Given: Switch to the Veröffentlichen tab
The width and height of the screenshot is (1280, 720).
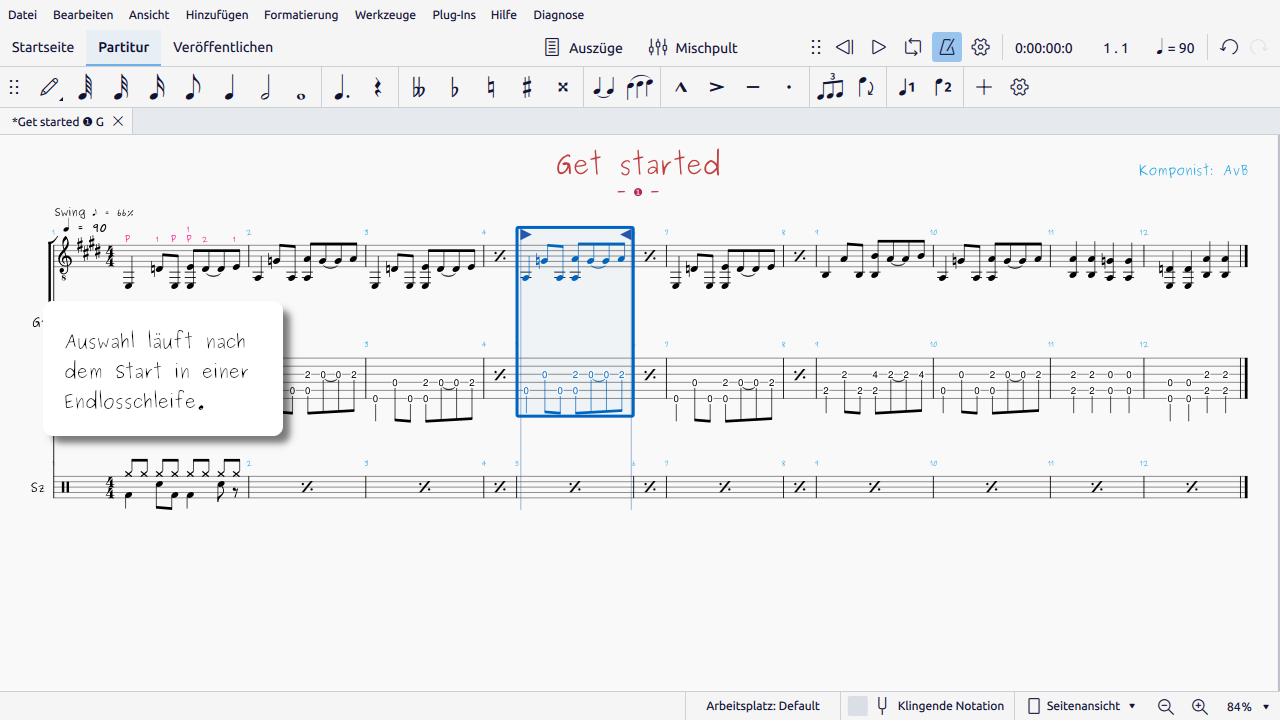Looking at the screenshot, I should 223,47.
